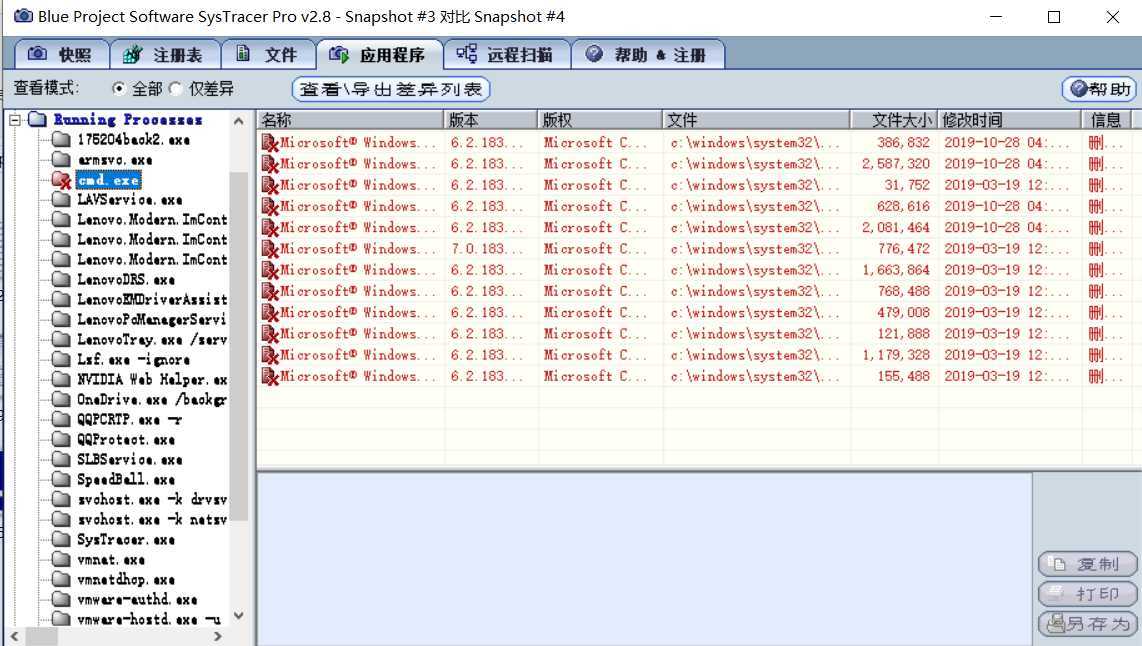Click version cell 7.0.183...

click(x=487, y=248)
